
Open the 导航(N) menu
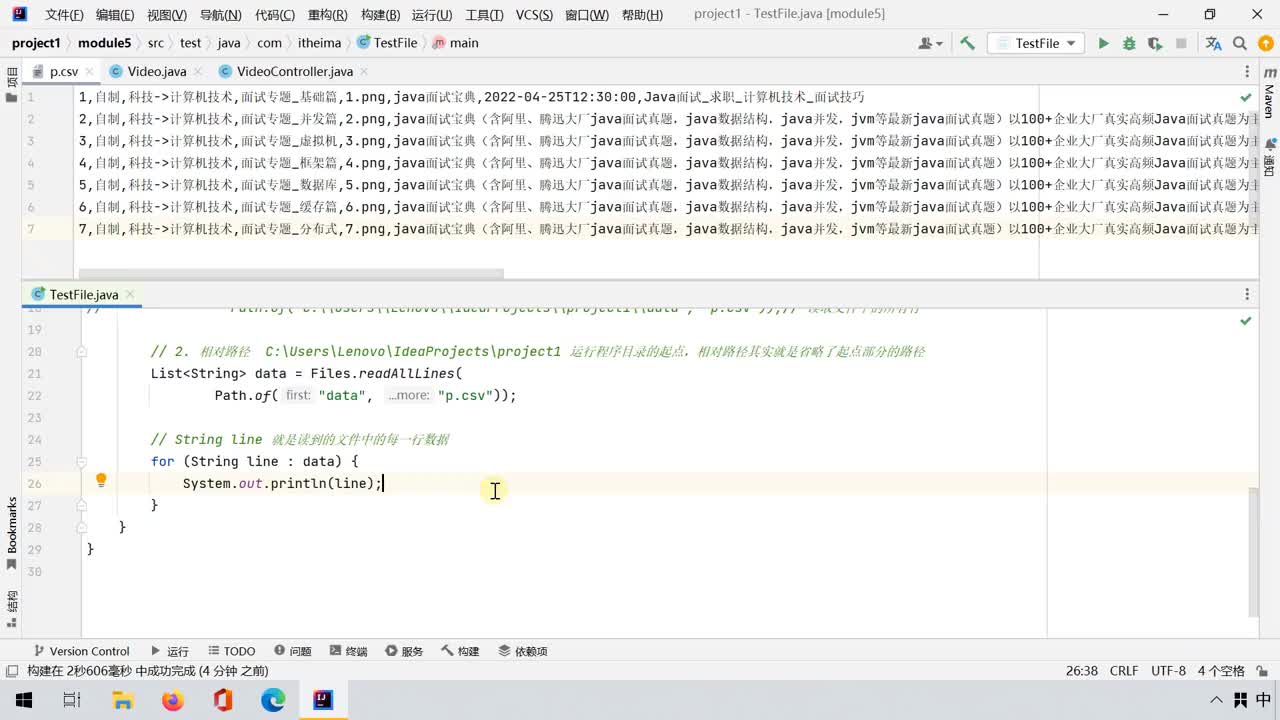(x=220, y=15)
